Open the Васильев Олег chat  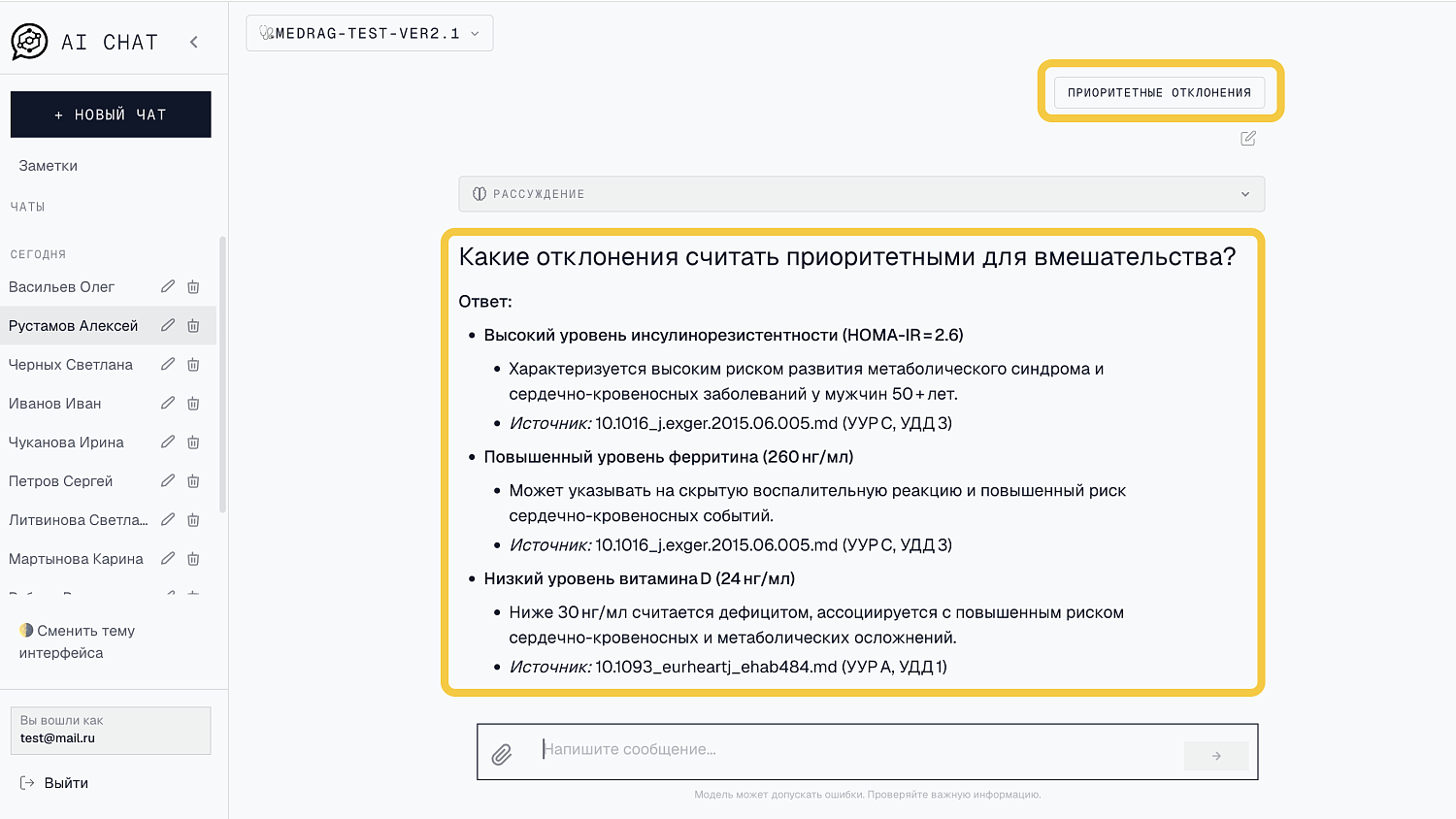click(x=62, y=287)
